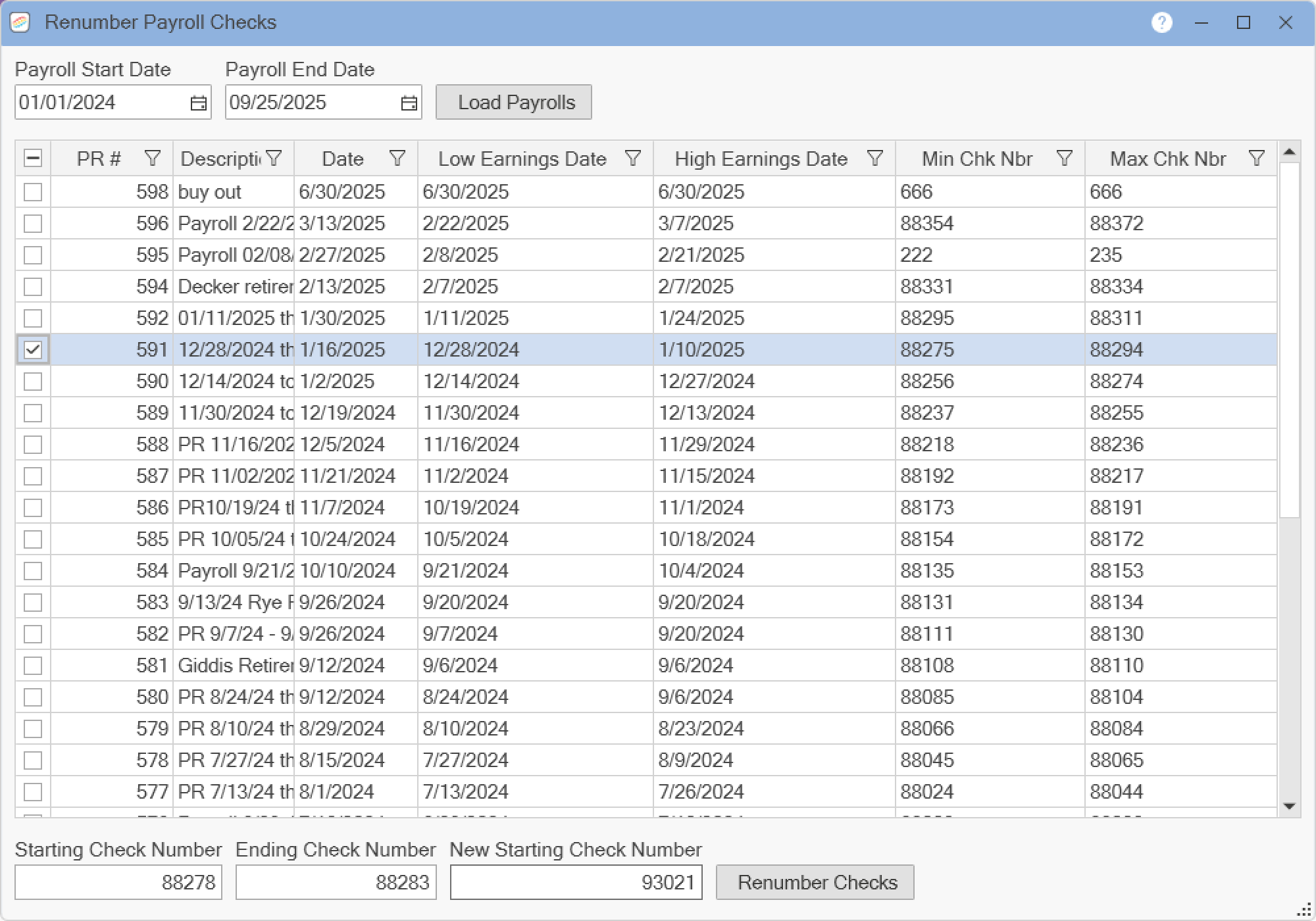Click the Ending Check Number field
The image size is (1316, 921).
pyautogui.click(x=336, y=882)
